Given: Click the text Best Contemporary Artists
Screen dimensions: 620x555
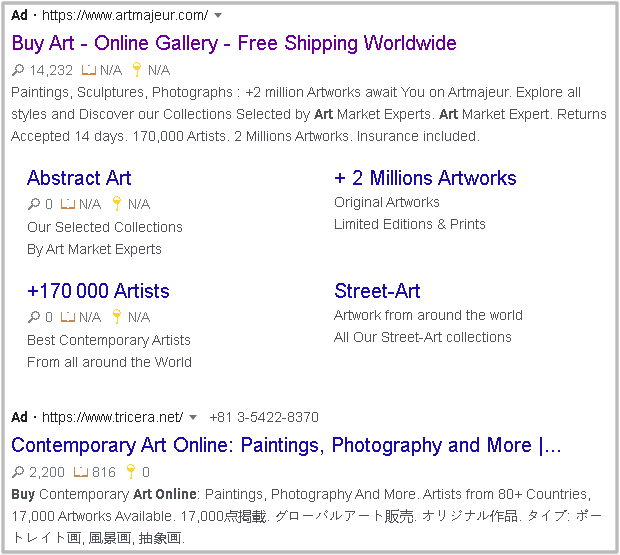Looking at the screenshot, I should click(x=109, y=340).
